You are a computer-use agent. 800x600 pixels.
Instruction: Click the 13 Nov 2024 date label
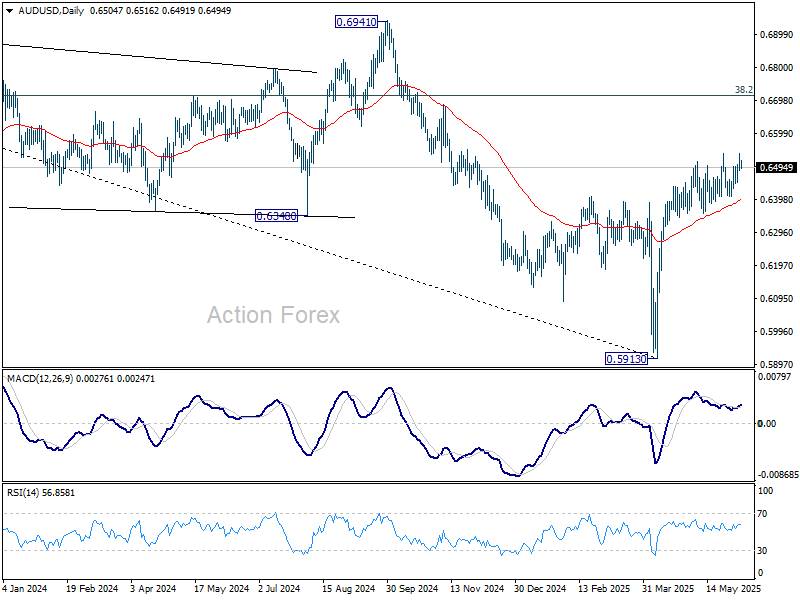(477, 588)
